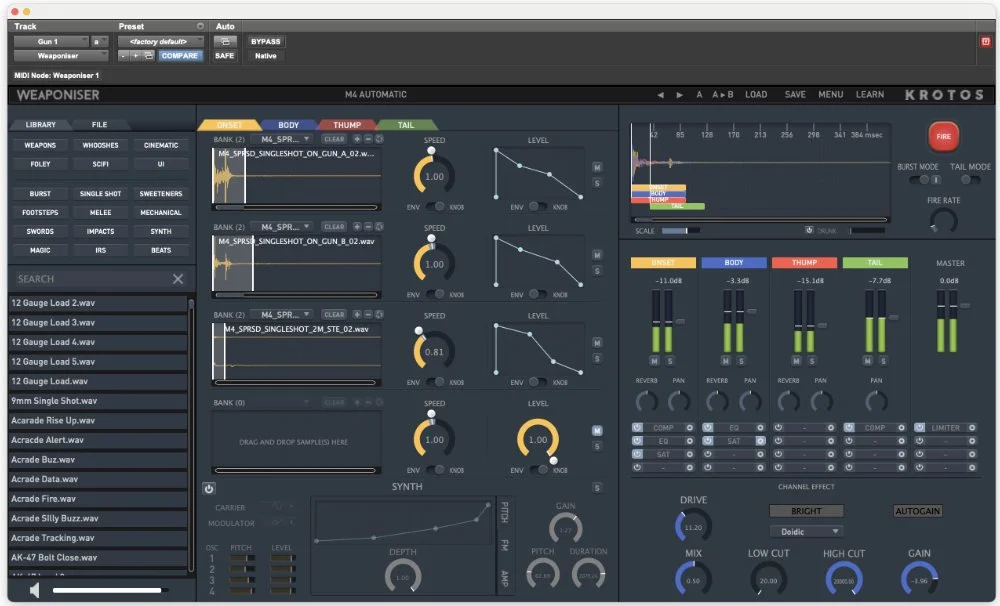
Task: Open the Pro Tools automation enable window icon
Action: [x=225, y=41]
